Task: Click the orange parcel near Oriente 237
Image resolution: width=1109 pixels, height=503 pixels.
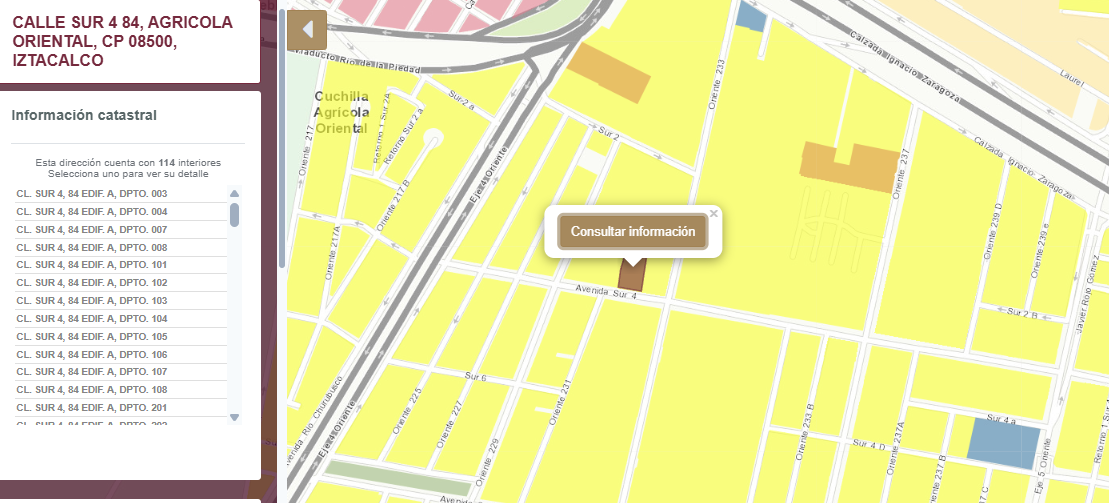Action: 851,167
